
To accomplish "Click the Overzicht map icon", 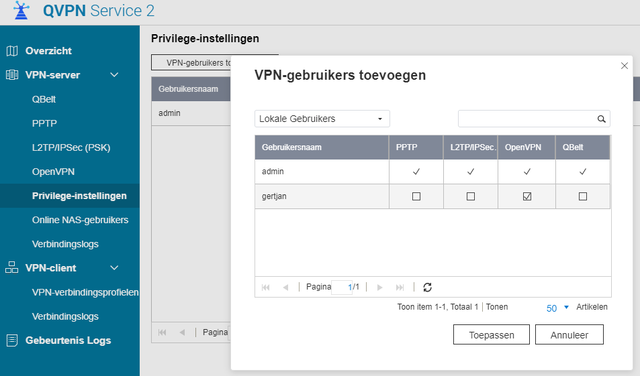I will [x=12, y=51].
